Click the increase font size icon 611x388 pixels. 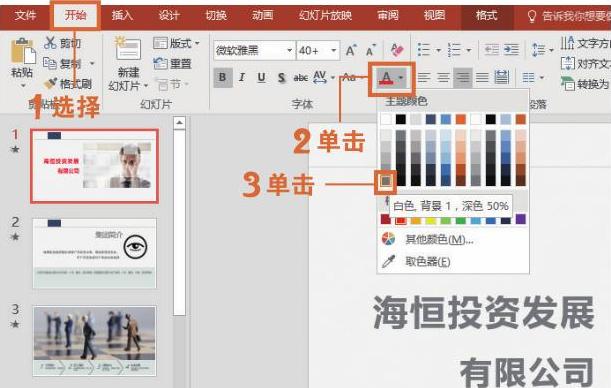[351, 50]
